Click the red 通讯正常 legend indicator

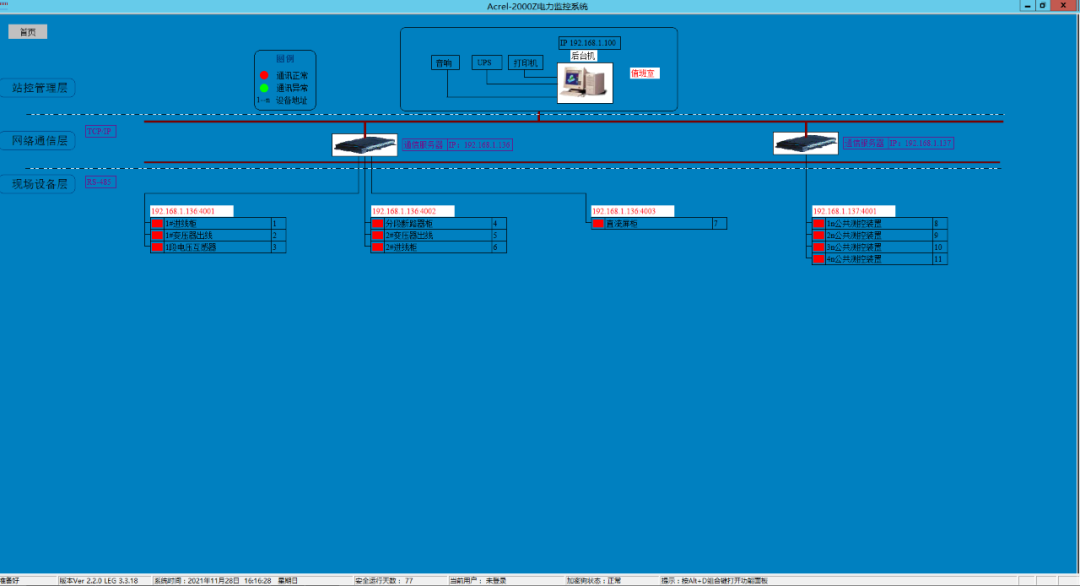[x=263, y=73]
